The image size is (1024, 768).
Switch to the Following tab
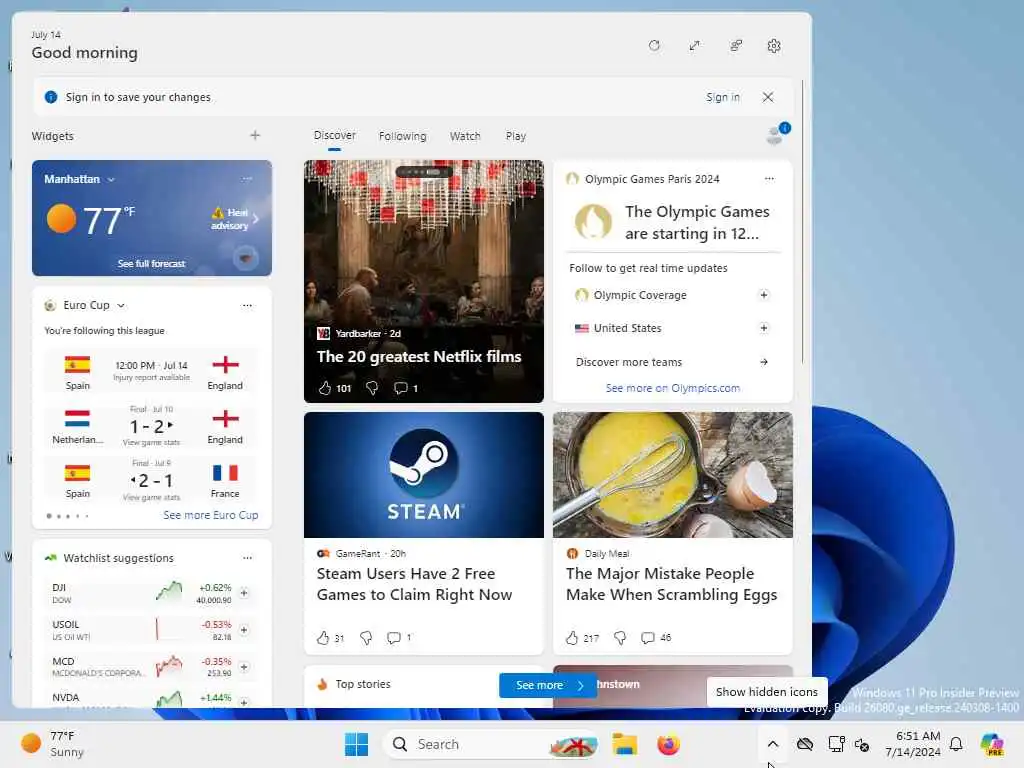point(402,136)
